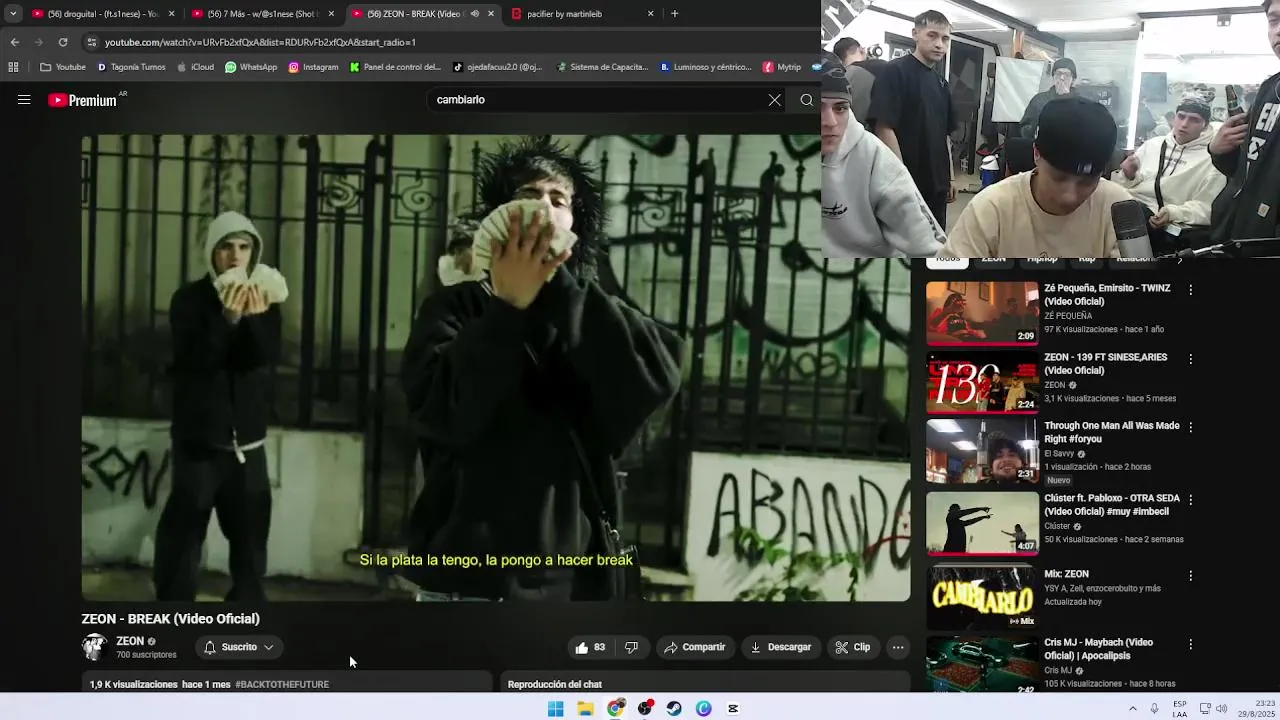Open the tab search dropdown arrow
Screen dimensions: 1280x720
click(x=12, y=14)
